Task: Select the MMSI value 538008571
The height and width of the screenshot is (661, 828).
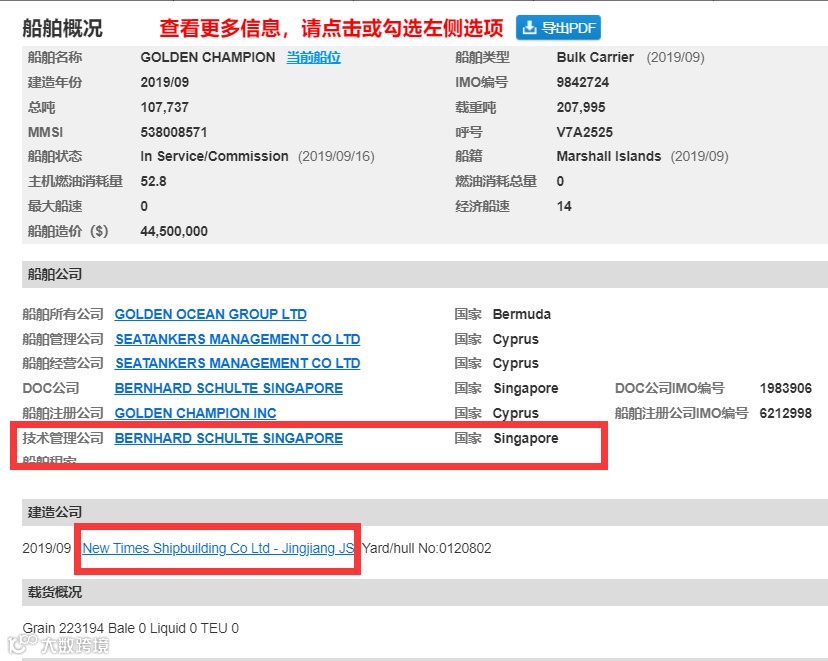Action: (174, 132)
